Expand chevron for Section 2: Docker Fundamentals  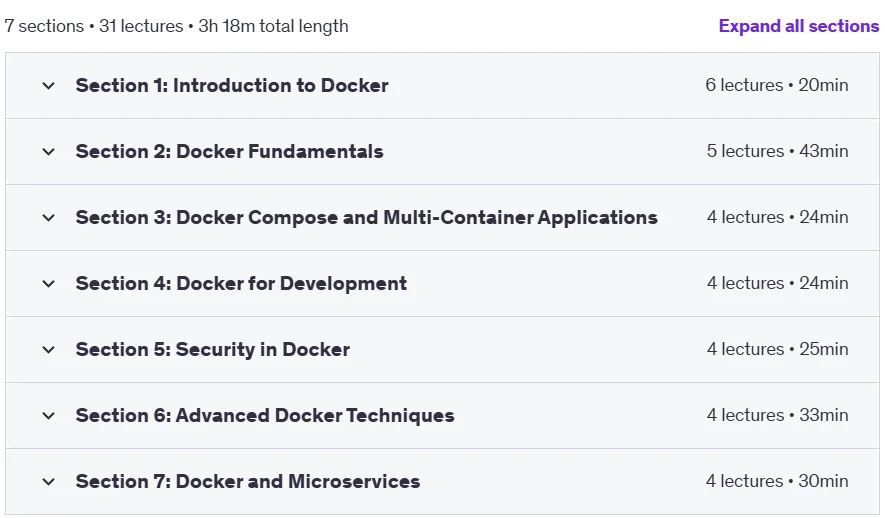pyautogui.click(x=49, y=152)
